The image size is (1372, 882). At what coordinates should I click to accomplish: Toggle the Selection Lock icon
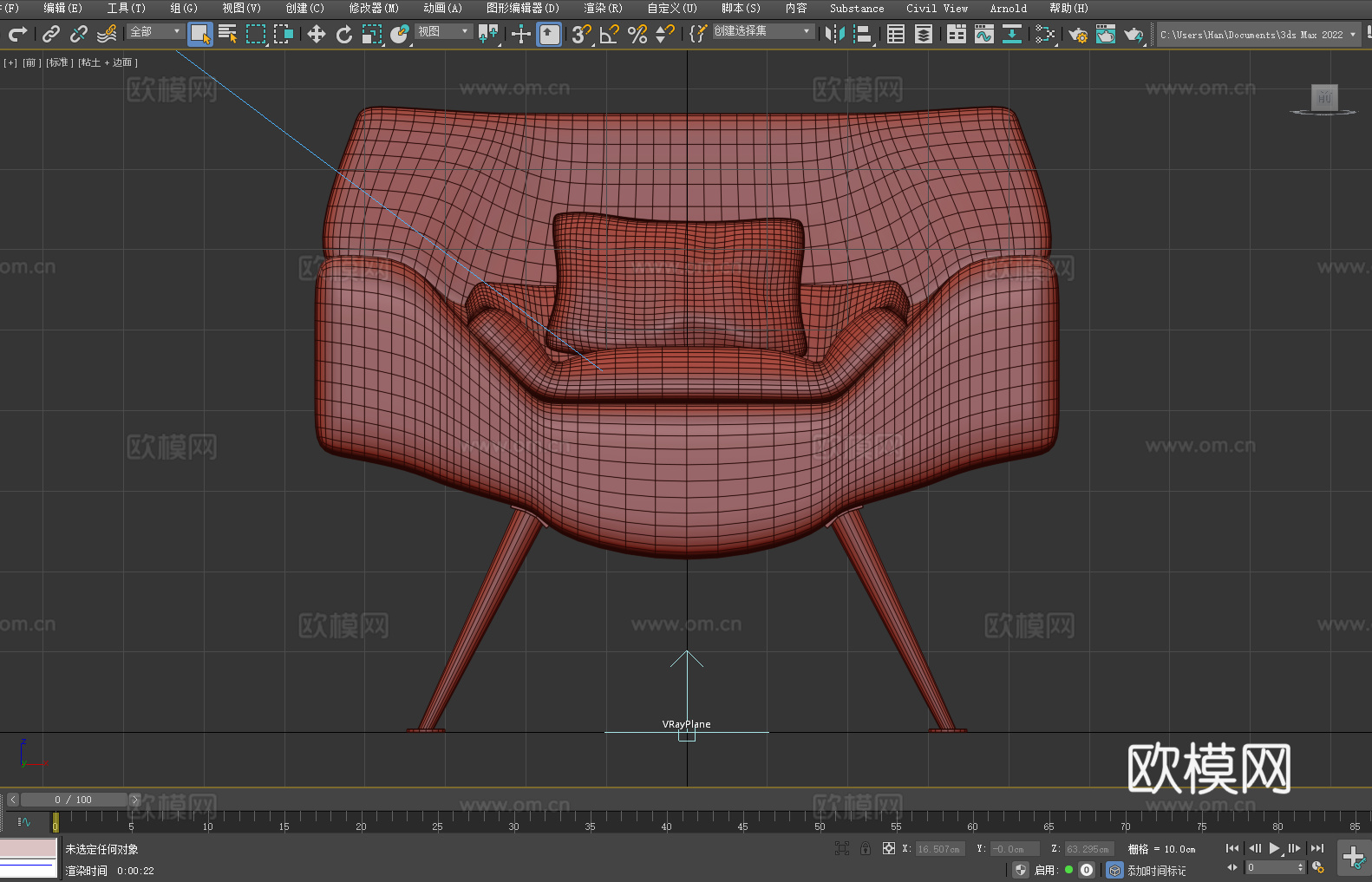(866, 848)
